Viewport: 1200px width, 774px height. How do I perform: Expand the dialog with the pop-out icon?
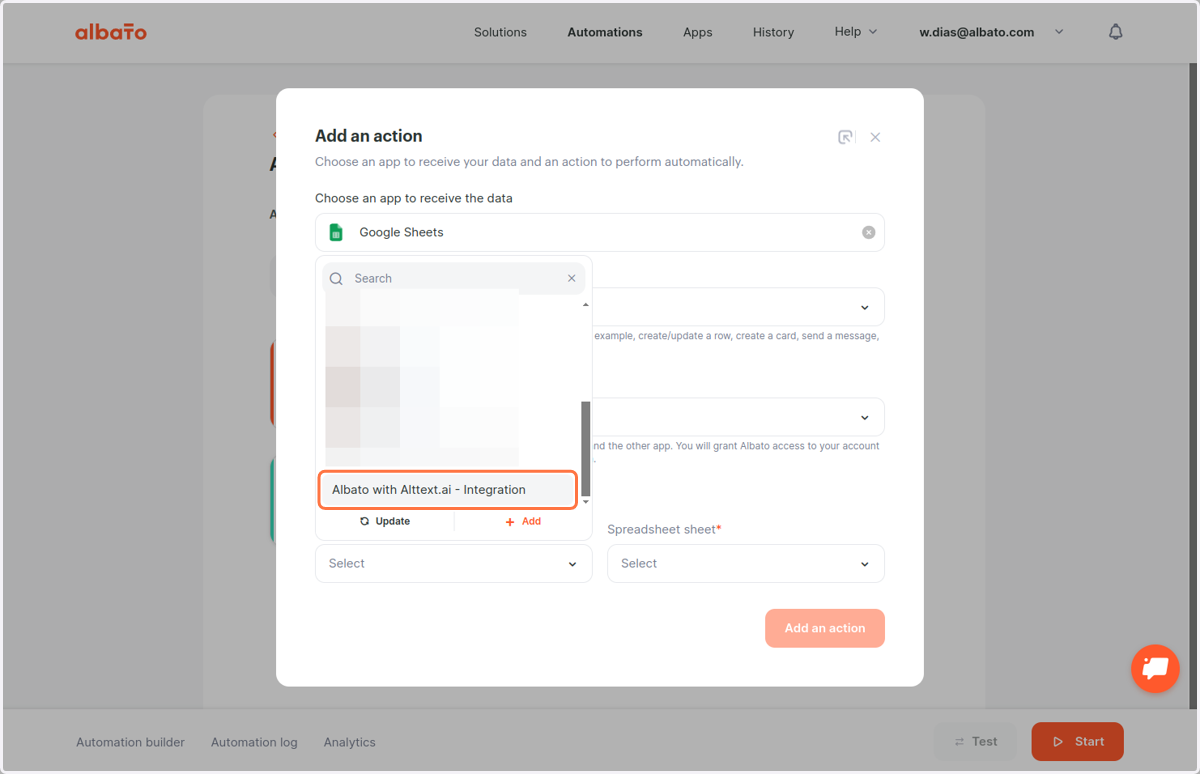coord(846,137)
